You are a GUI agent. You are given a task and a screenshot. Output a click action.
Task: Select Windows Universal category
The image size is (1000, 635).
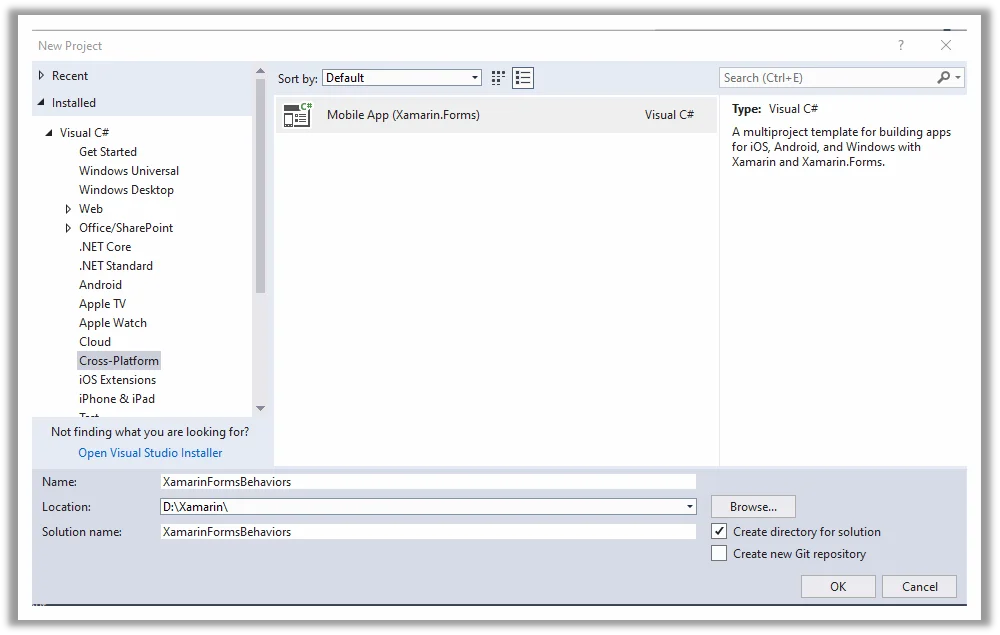coord(129,171)
